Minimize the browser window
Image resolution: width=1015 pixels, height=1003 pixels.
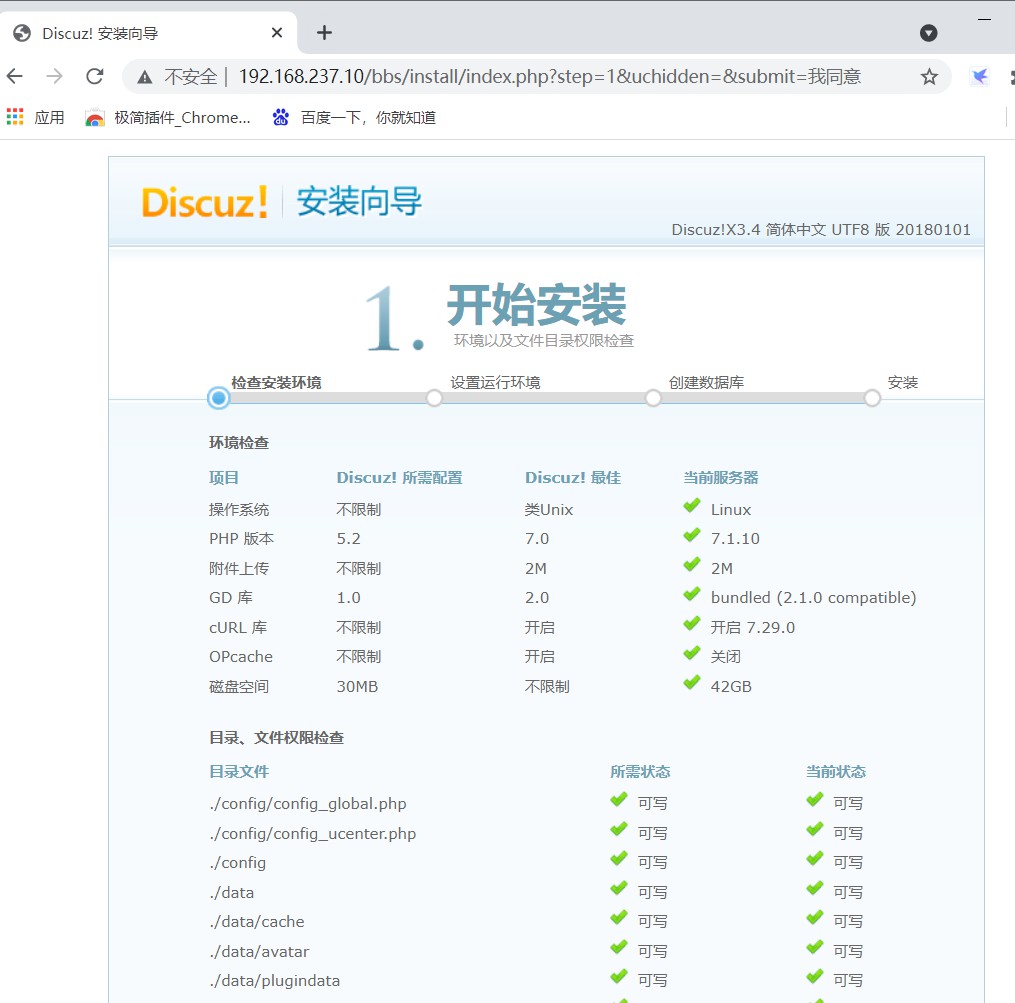pos(984,19)
